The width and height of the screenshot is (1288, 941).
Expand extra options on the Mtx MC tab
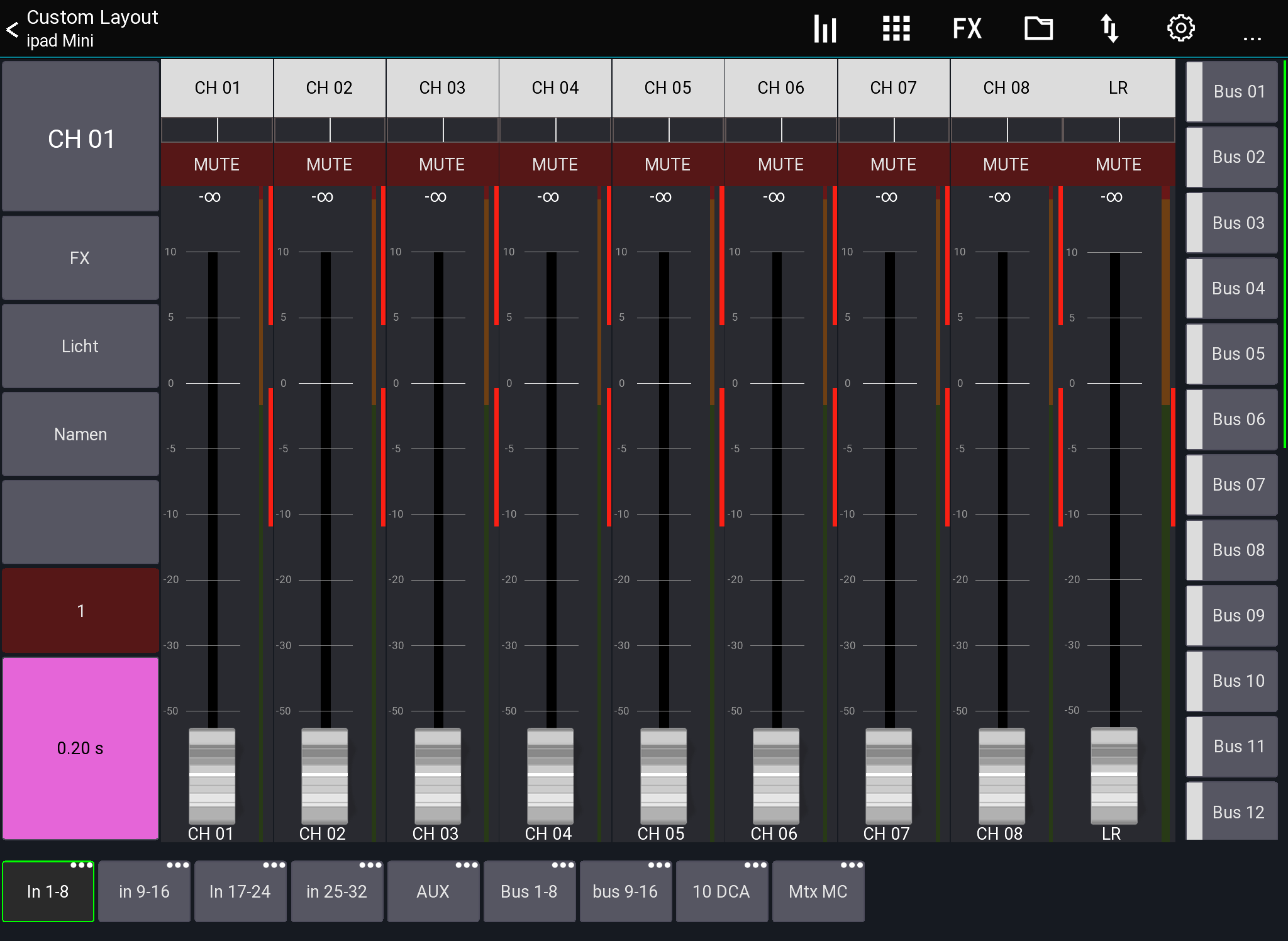point(850,866)
